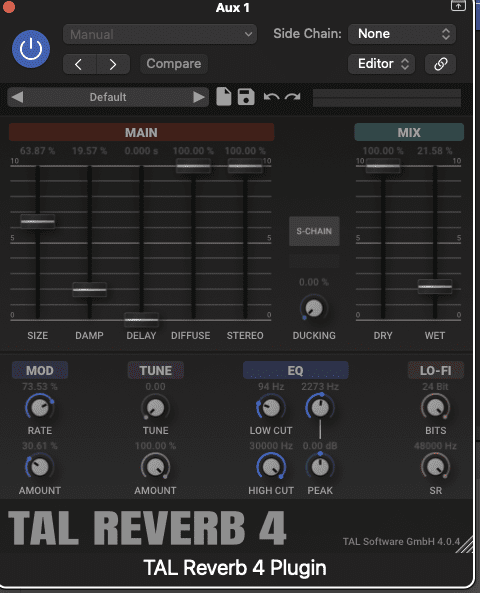Click the STEREO fader handle
Viewport: 480px width, 593px height.
(x=245, y=166)
